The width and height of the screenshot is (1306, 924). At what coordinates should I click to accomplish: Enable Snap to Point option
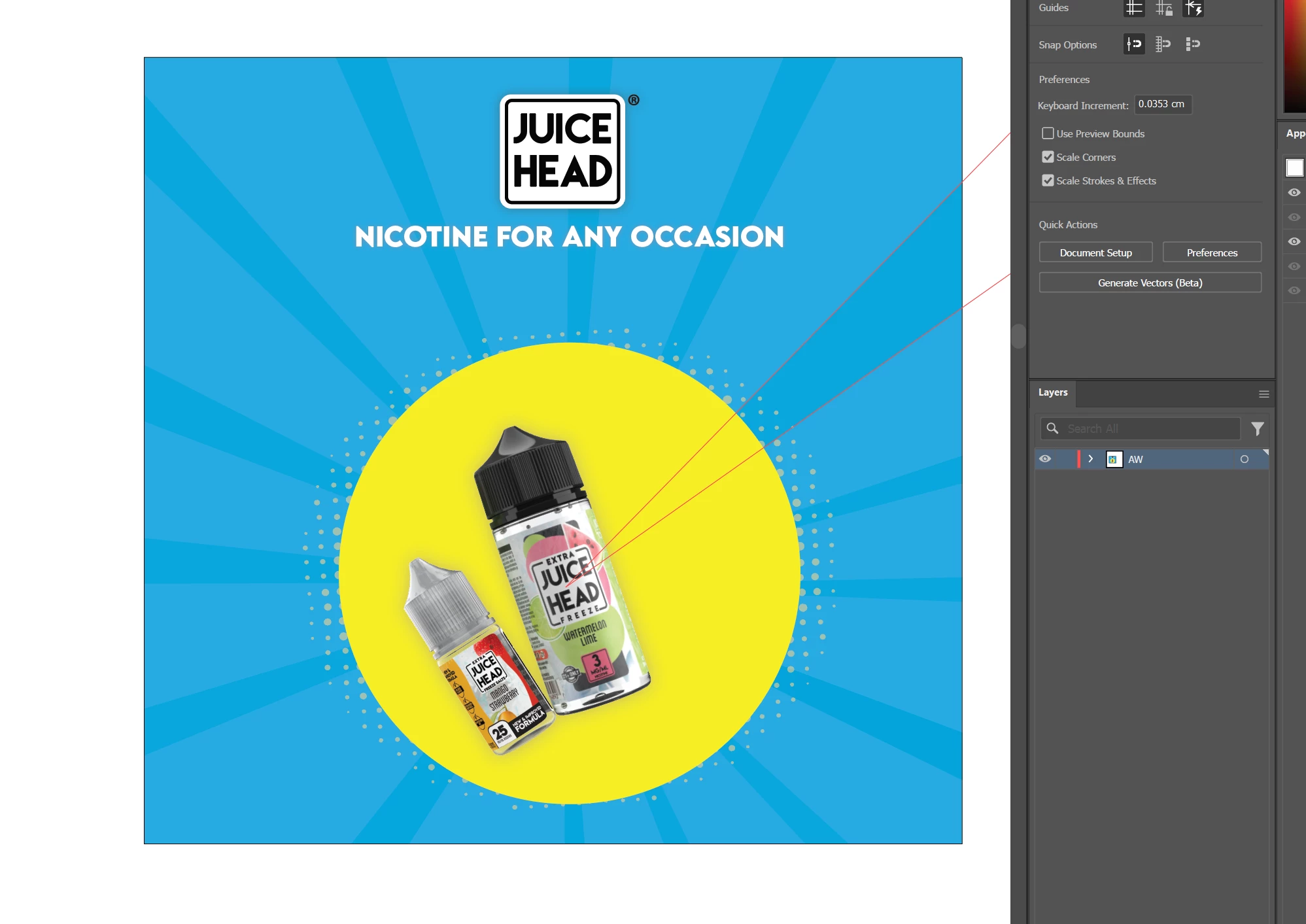click(1134, 44)
